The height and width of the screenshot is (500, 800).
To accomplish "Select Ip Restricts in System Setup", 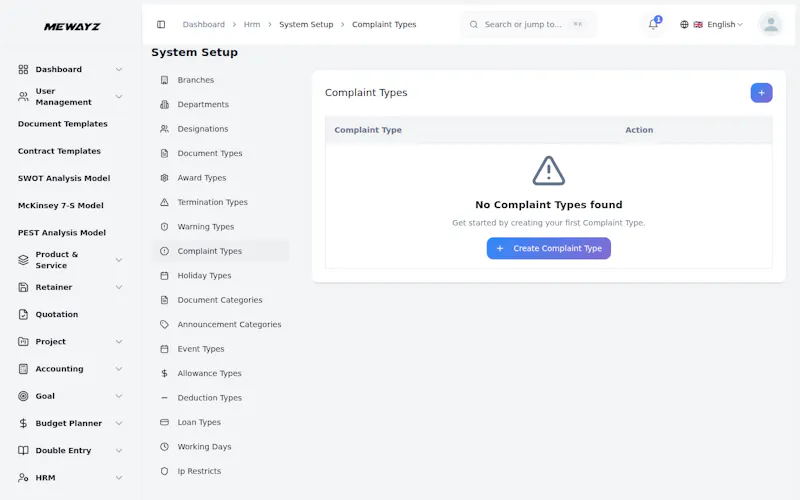I will click(199, 471).
